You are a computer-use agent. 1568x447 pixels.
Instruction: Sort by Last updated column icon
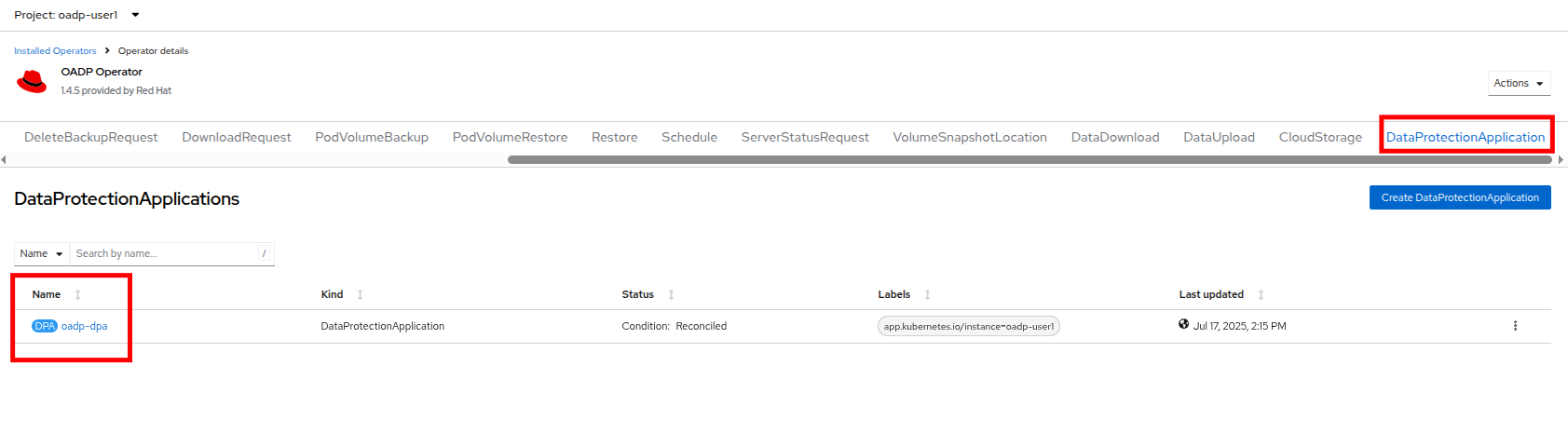[1261, 295]
